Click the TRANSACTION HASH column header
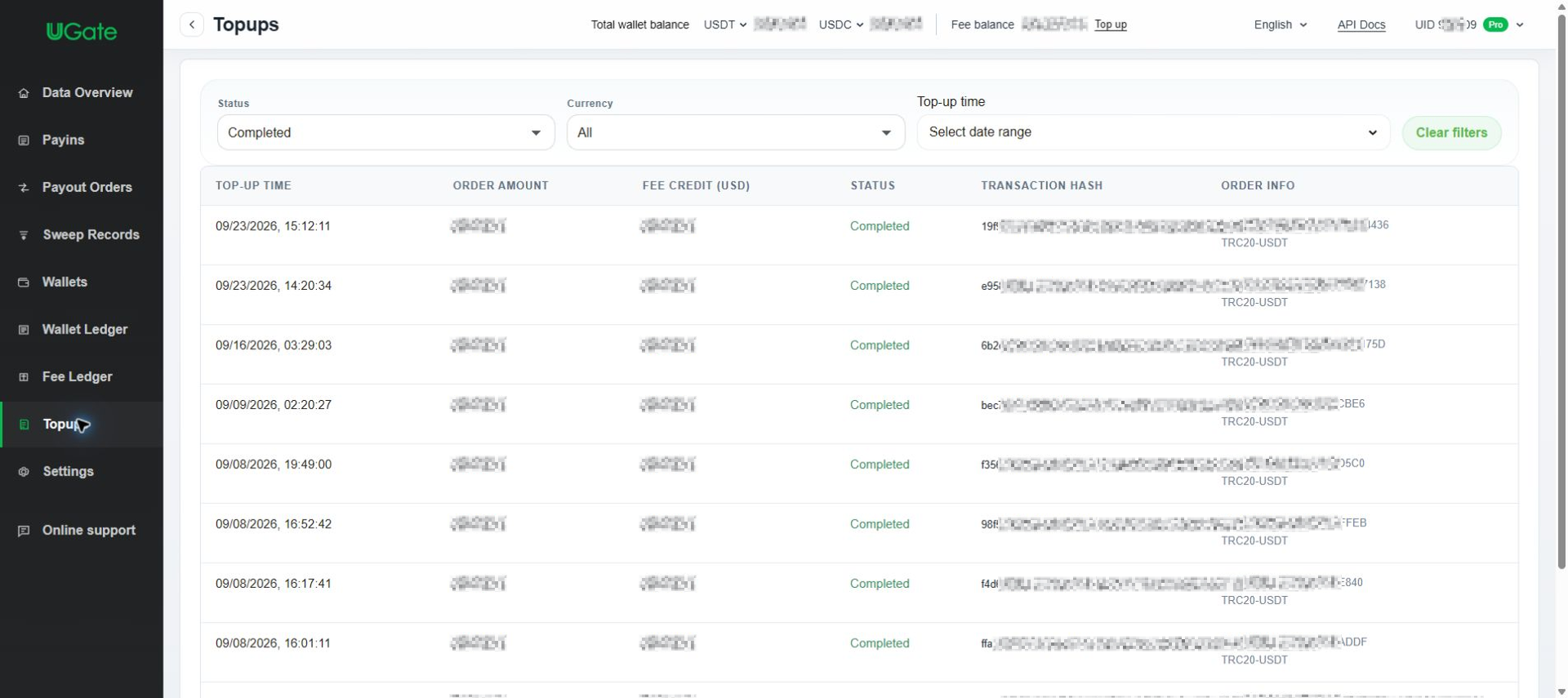The width and height of the screenshot is (1568, 698). (1041, 185)
